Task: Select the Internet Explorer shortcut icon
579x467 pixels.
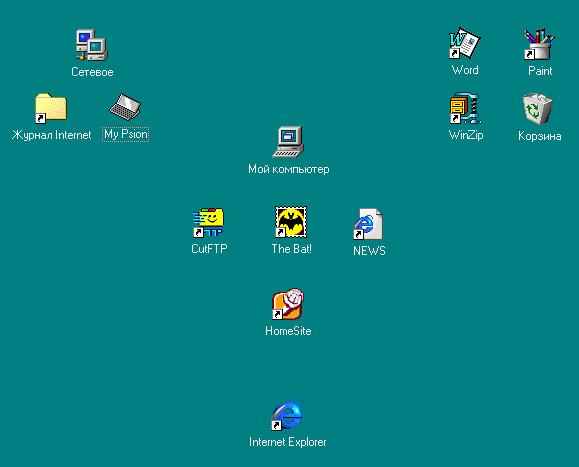Action: [x=287, y=415]
